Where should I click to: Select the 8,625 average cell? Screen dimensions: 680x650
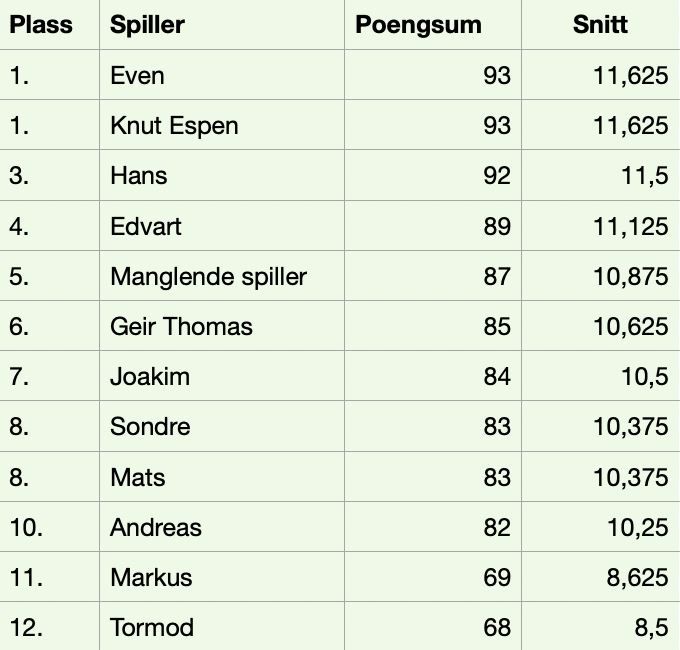(x=636, y=577)
